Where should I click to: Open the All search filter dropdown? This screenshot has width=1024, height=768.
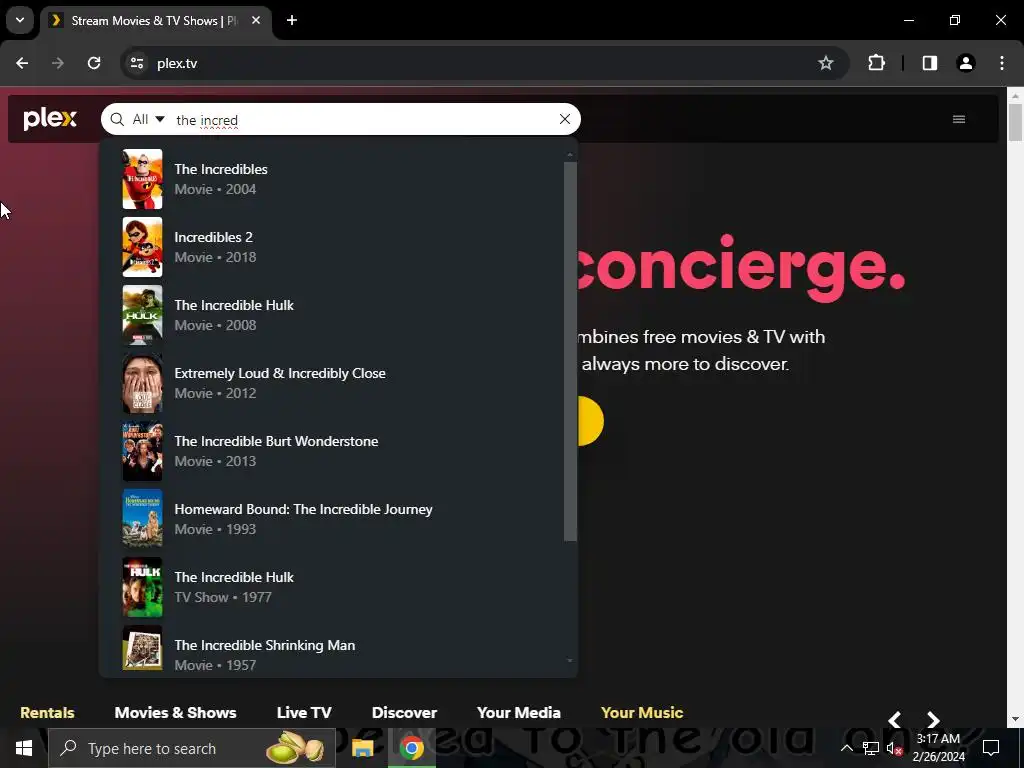click(x=148, y=120)
